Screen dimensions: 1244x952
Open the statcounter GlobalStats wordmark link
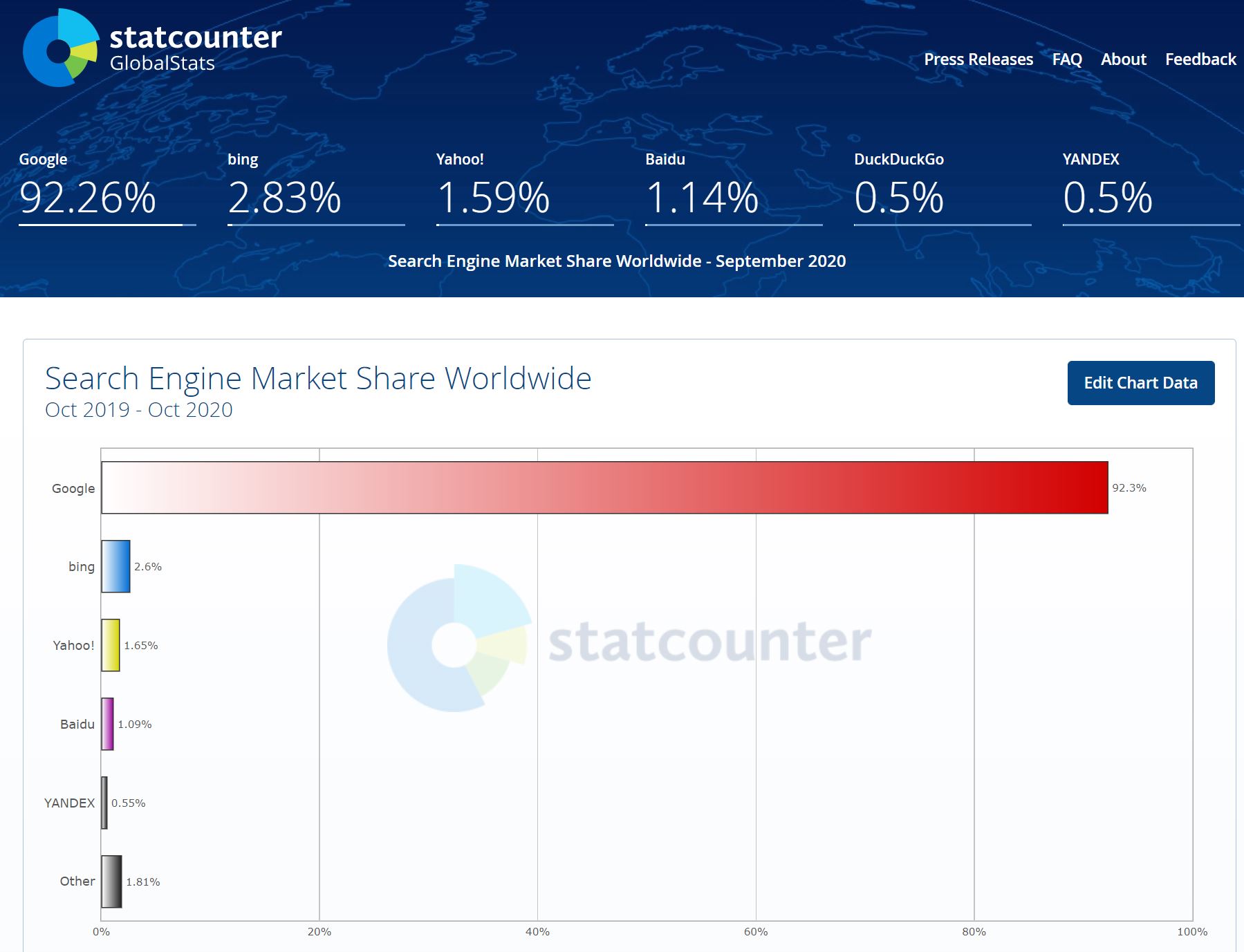[196, 48]
